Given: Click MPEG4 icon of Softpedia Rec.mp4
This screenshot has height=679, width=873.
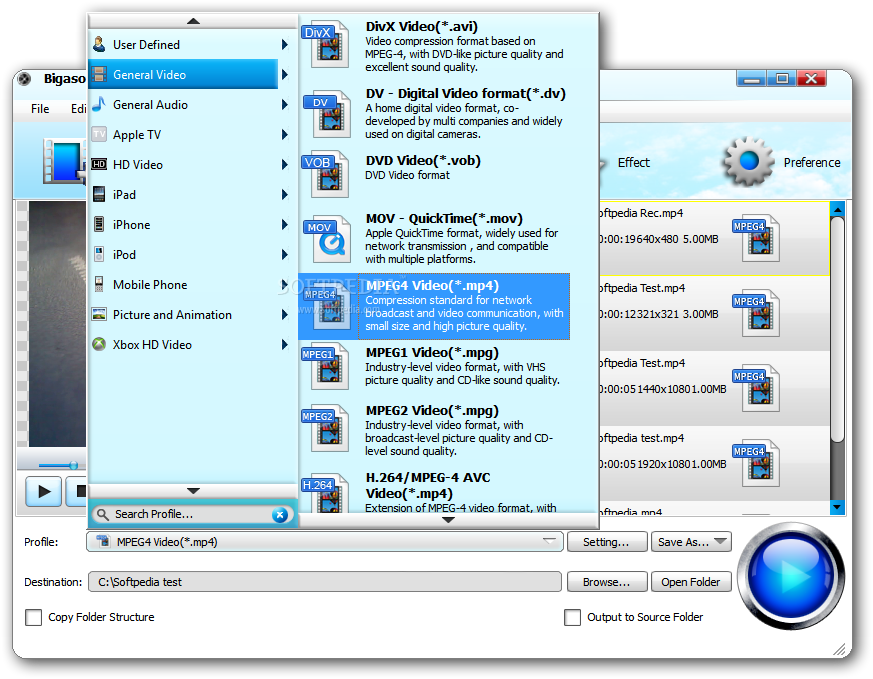Looking at the screenshot, I should tap(757, 239).
